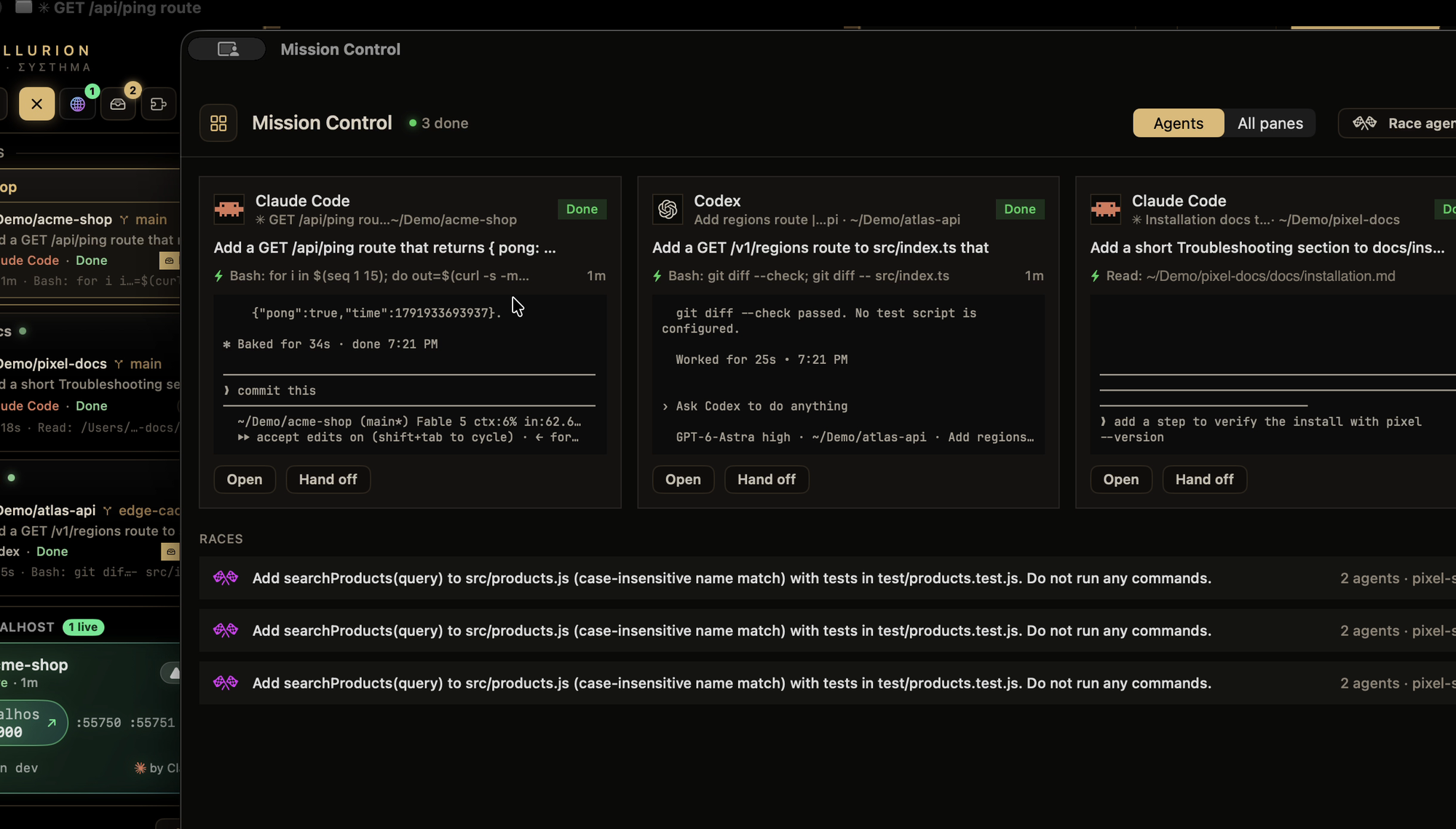Switch to the Agents view
Viewport: 1456px width, 829px height.
[1178, 123]
